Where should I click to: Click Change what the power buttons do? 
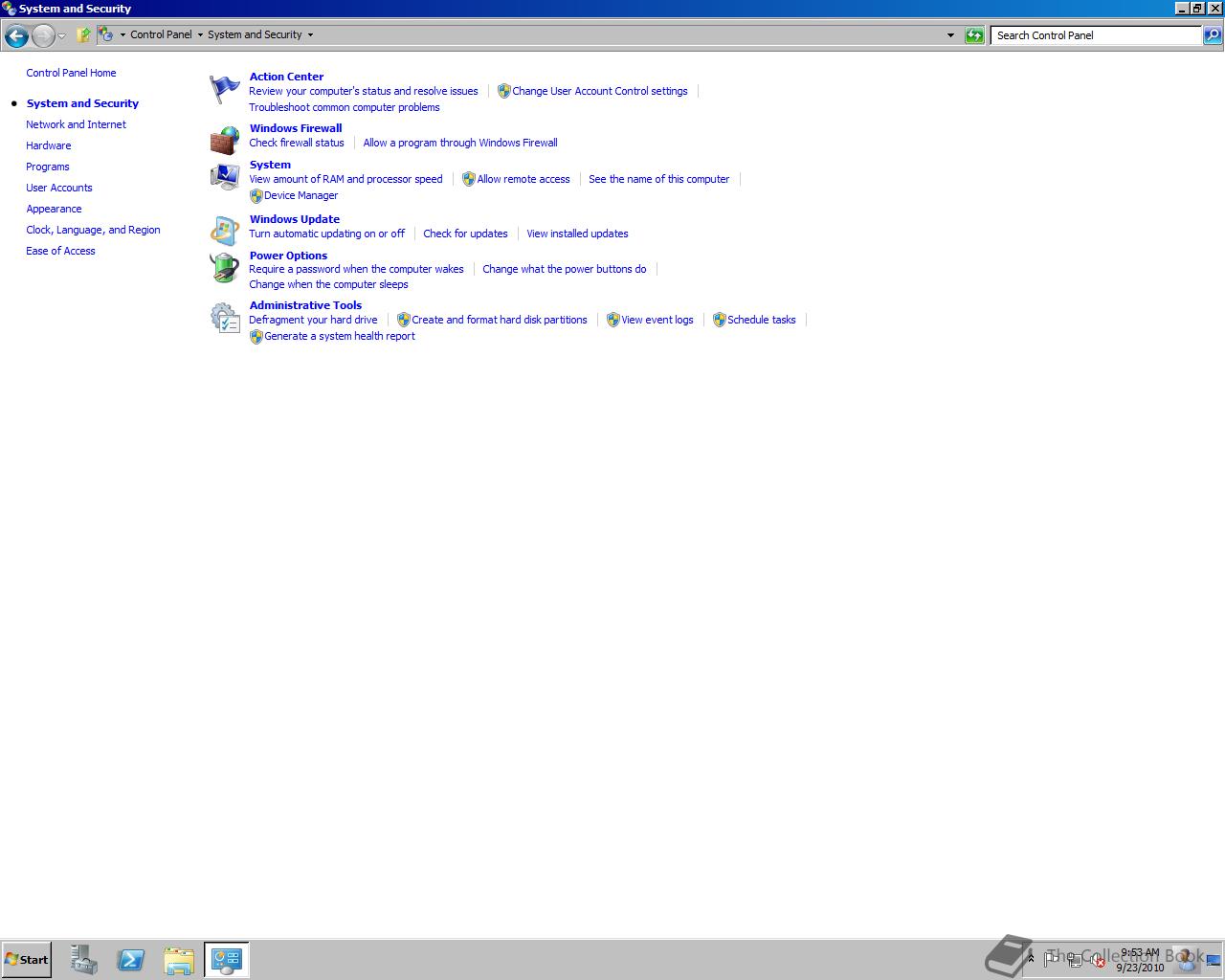(x=564, y=269)
